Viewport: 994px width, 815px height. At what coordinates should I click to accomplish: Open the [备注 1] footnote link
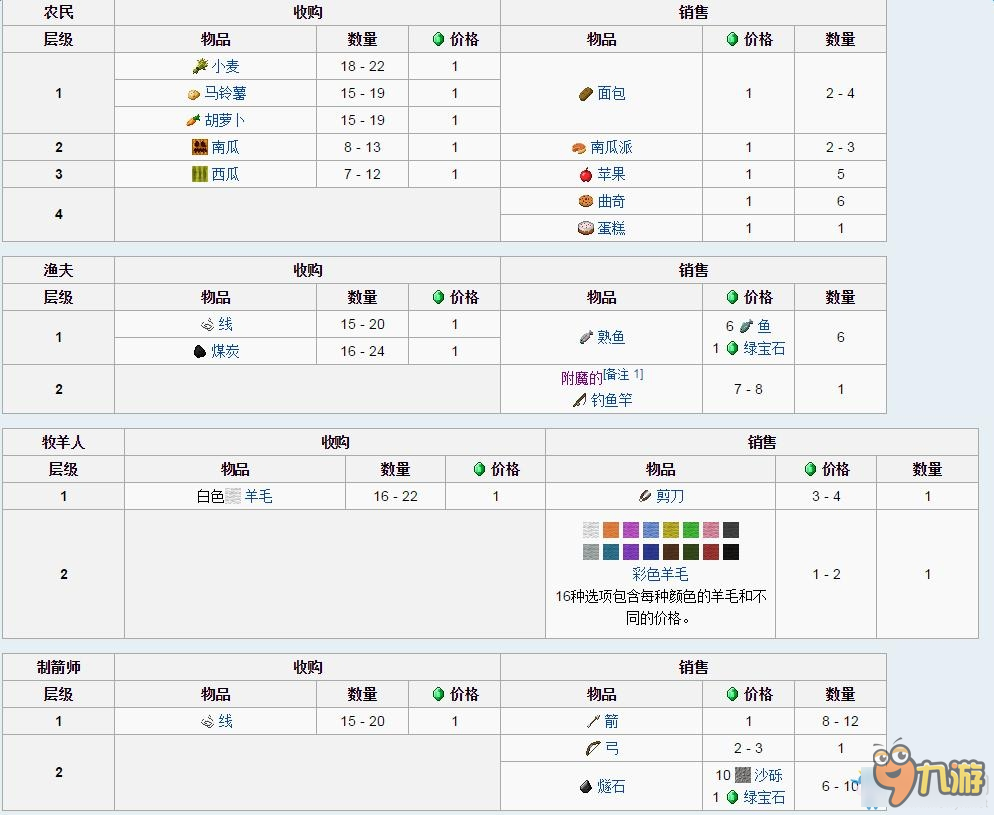(x=623, y=374)
